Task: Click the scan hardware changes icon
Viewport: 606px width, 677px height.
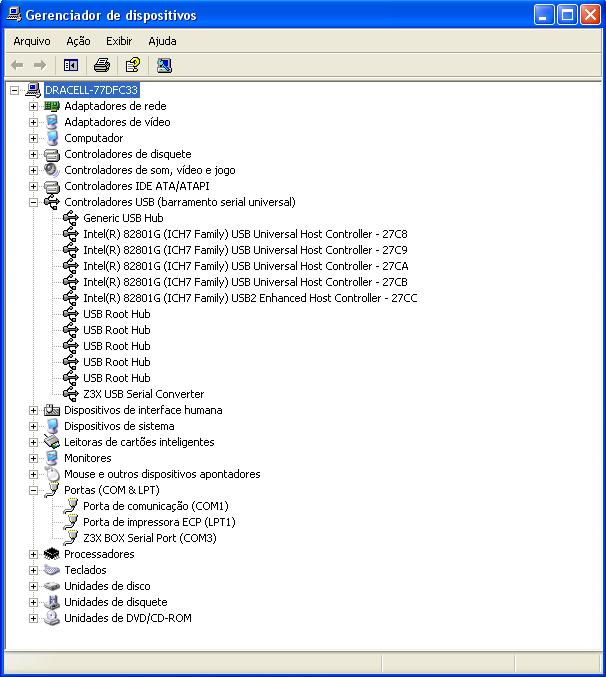Action: point(164,65)
